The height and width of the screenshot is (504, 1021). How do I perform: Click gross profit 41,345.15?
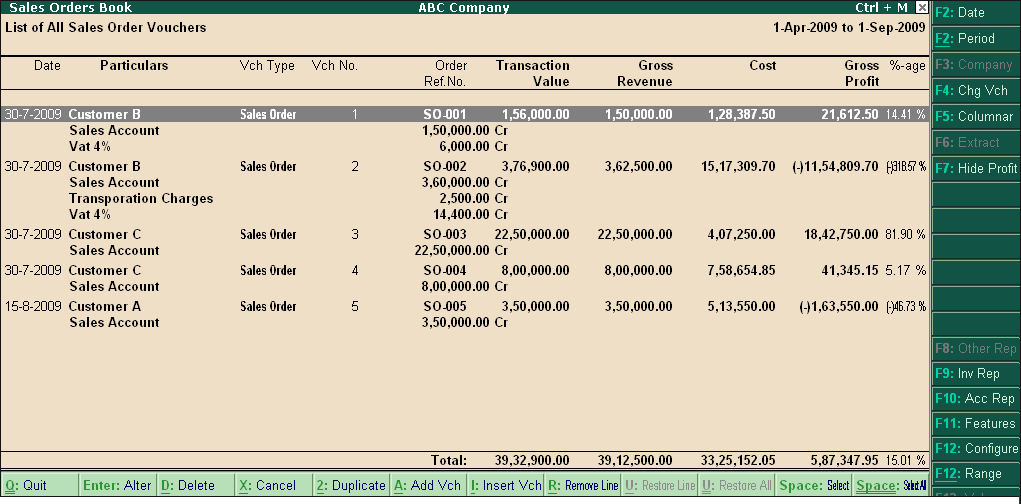tap(850, 270)
